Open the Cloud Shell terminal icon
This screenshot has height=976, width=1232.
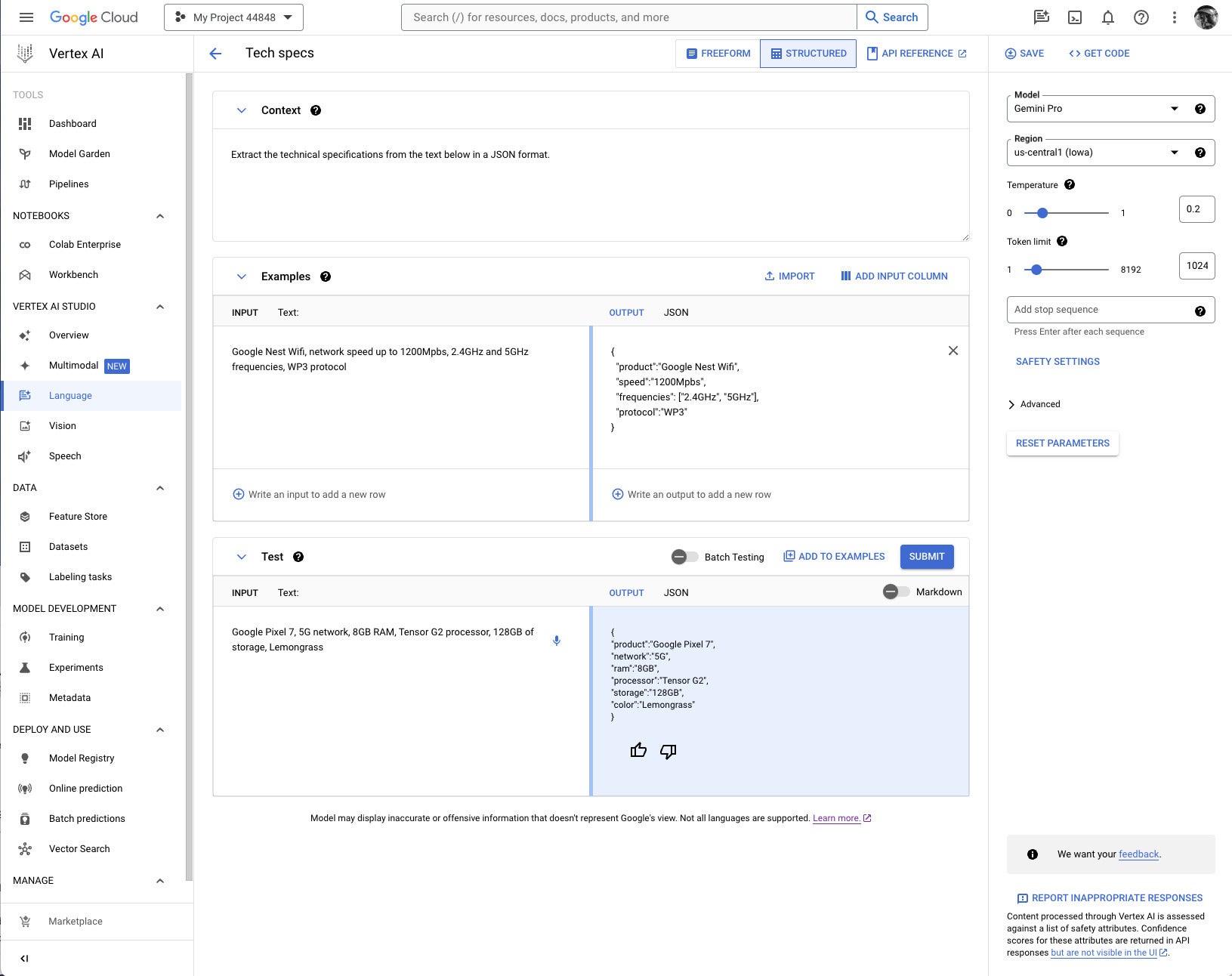point(1075,17)
